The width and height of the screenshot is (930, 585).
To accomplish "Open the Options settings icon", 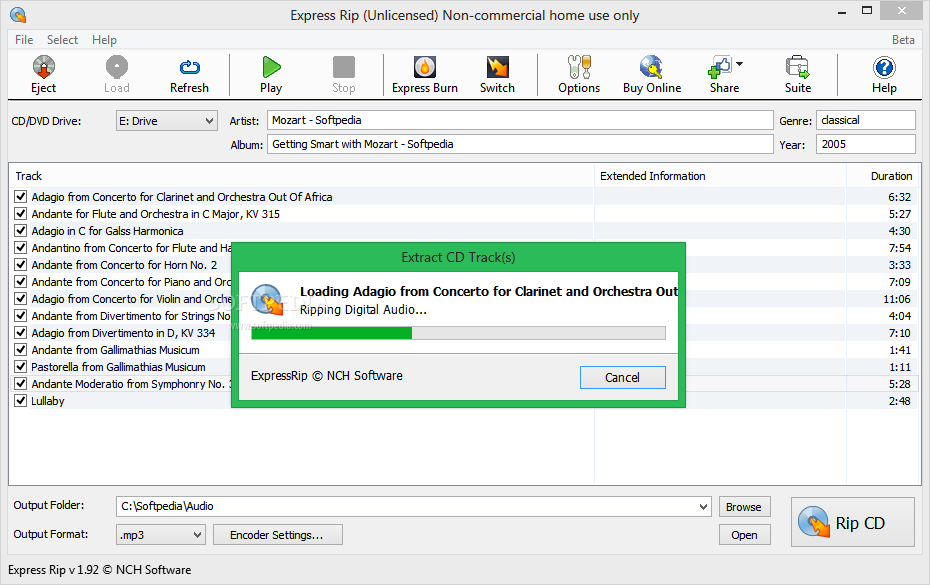I will tap(579, 67).
